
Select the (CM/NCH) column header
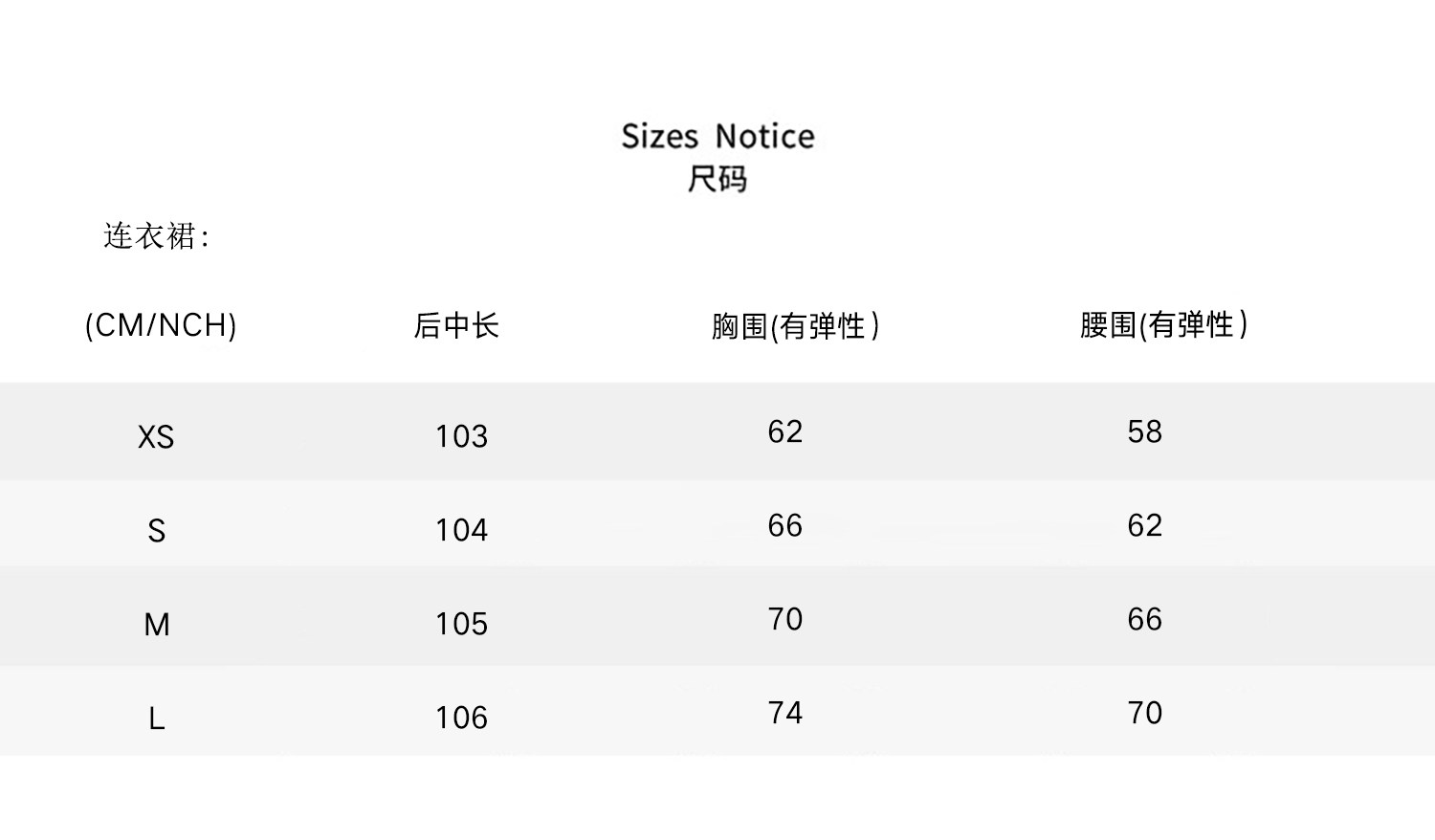161,325
